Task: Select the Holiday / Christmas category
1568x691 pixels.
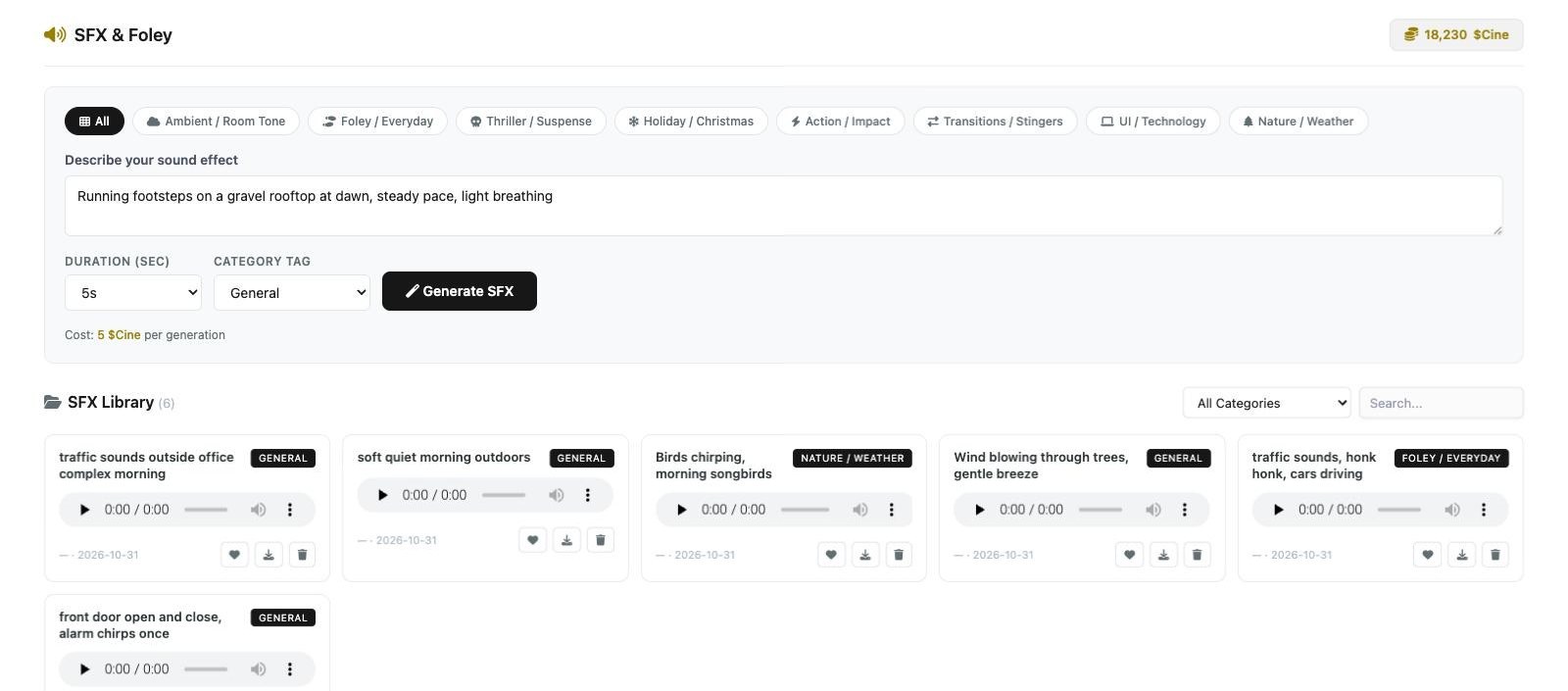Action: point(691,122)
